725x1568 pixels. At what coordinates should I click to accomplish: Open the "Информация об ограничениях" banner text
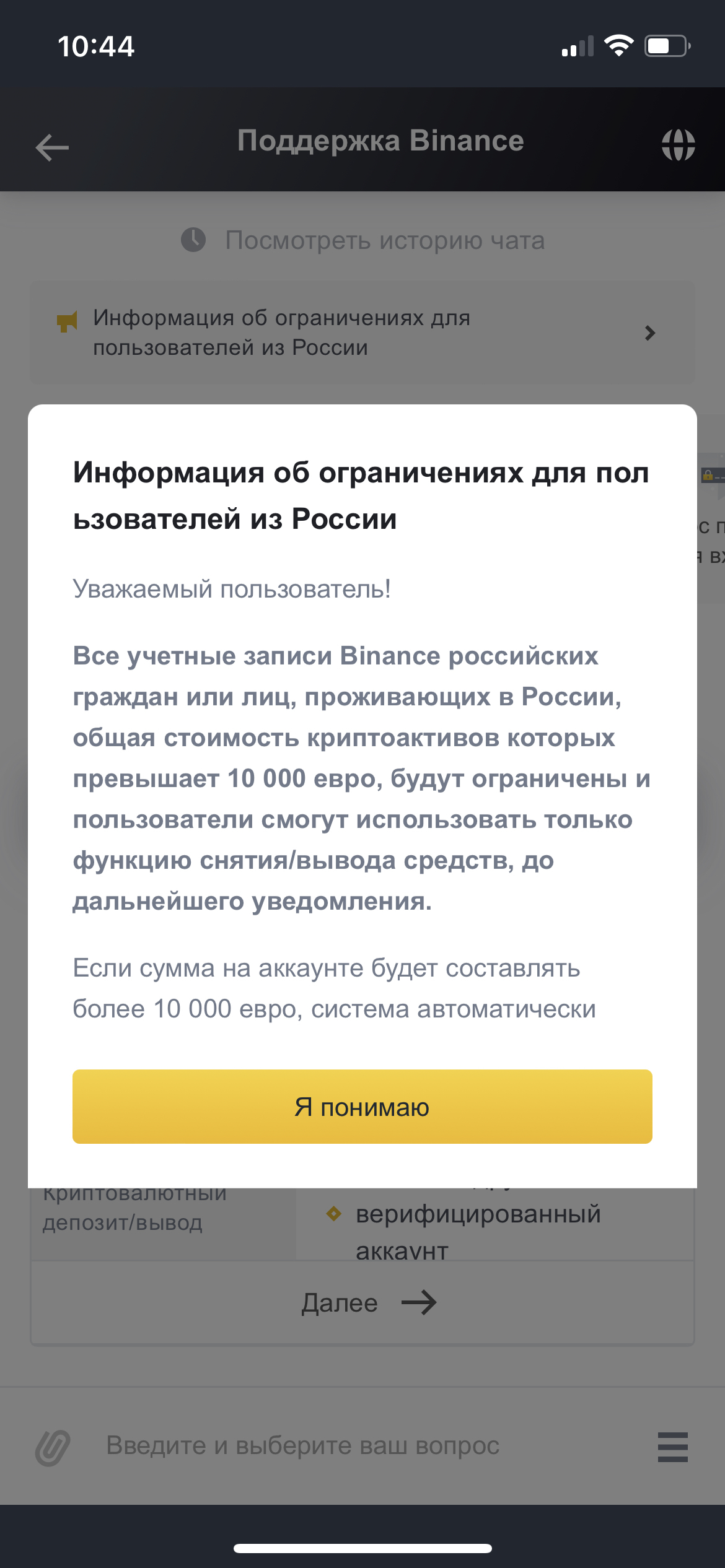282,333
